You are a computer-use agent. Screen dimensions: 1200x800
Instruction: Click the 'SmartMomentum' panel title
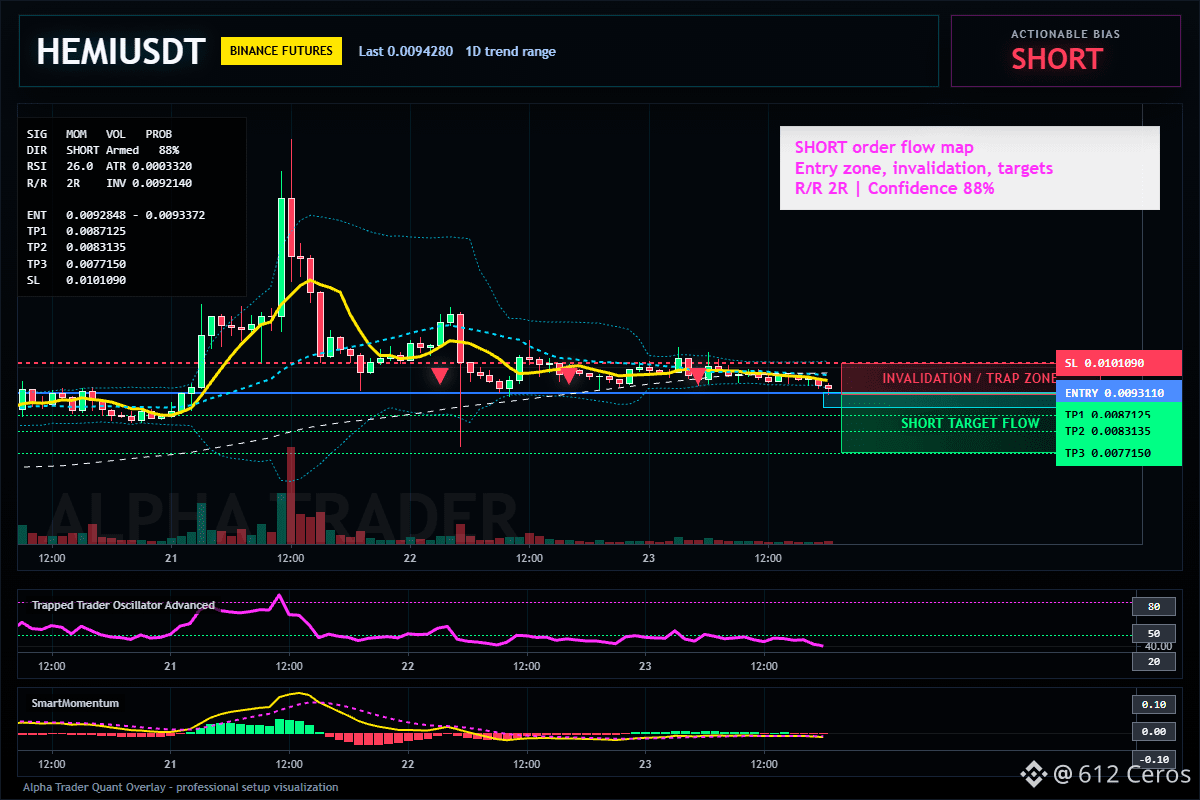(75, 703)
